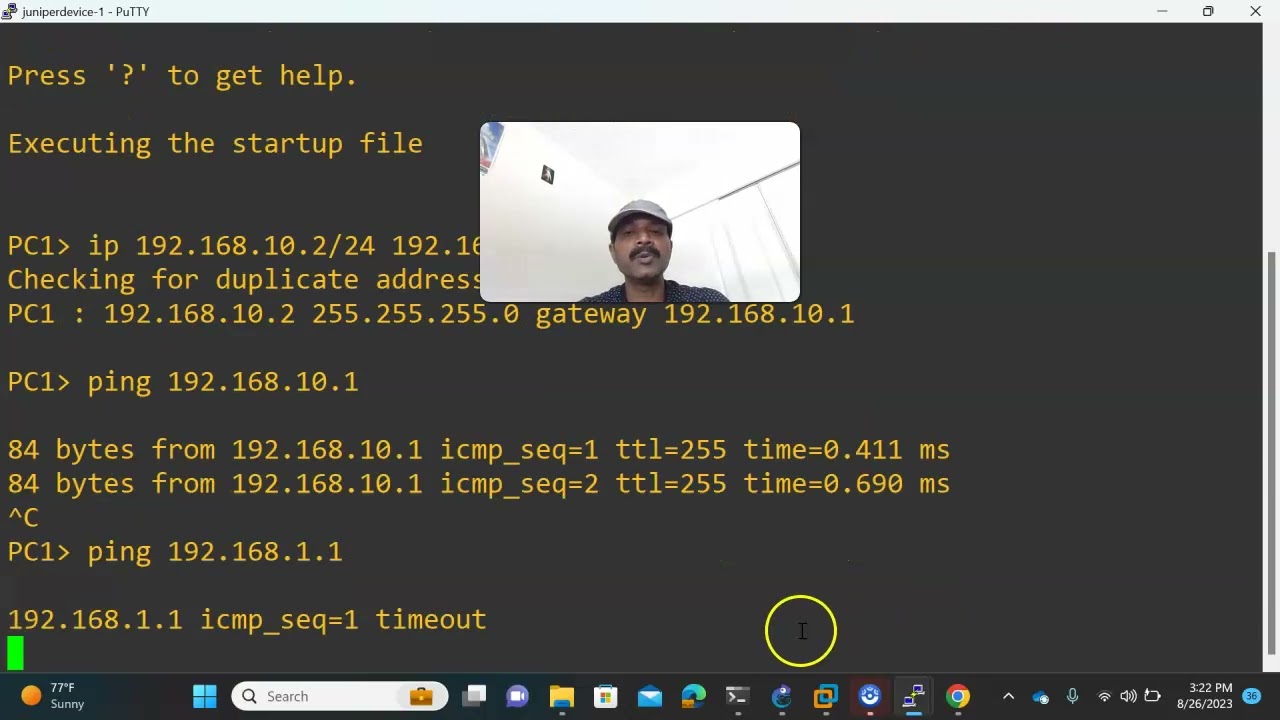
Task: Open Google Chrome from the taskbar
Action: click(x=958, y=696)
